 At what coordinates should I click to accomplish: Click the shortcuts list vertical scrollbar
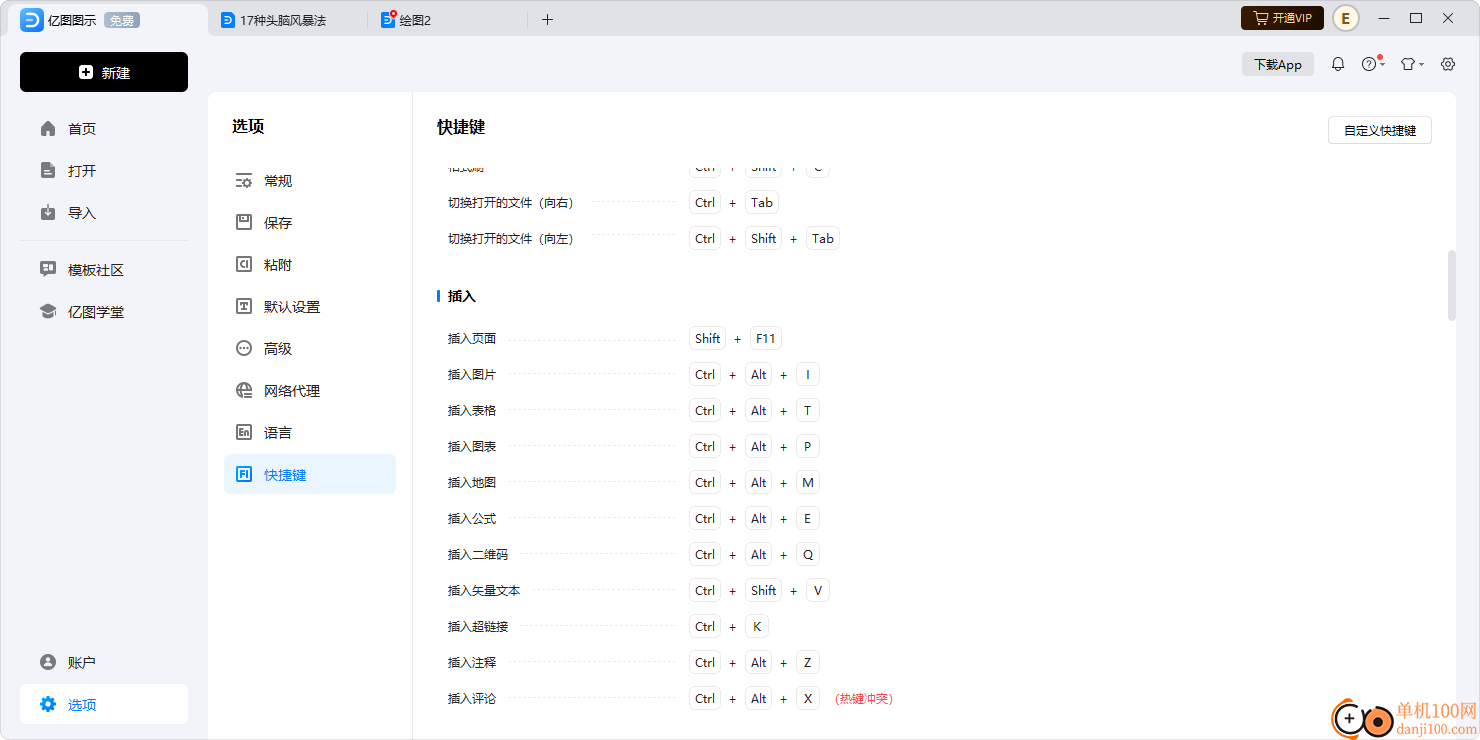pyautogui.click(x=1452, y=285)
